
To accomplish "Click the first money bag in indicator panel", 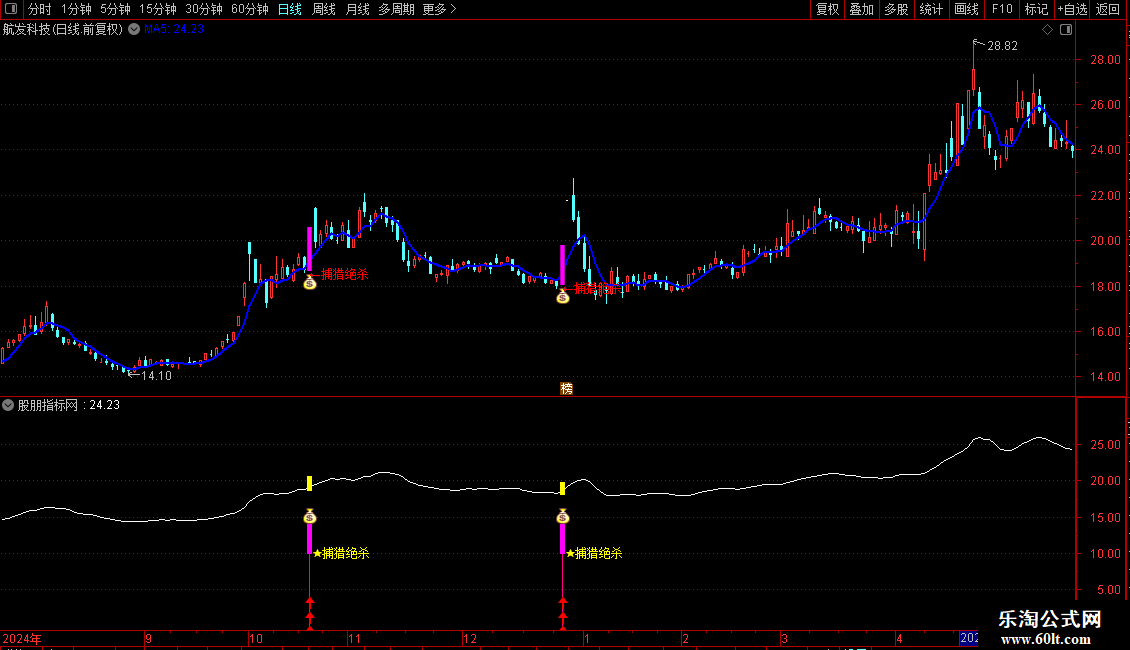I will (310, 517).
